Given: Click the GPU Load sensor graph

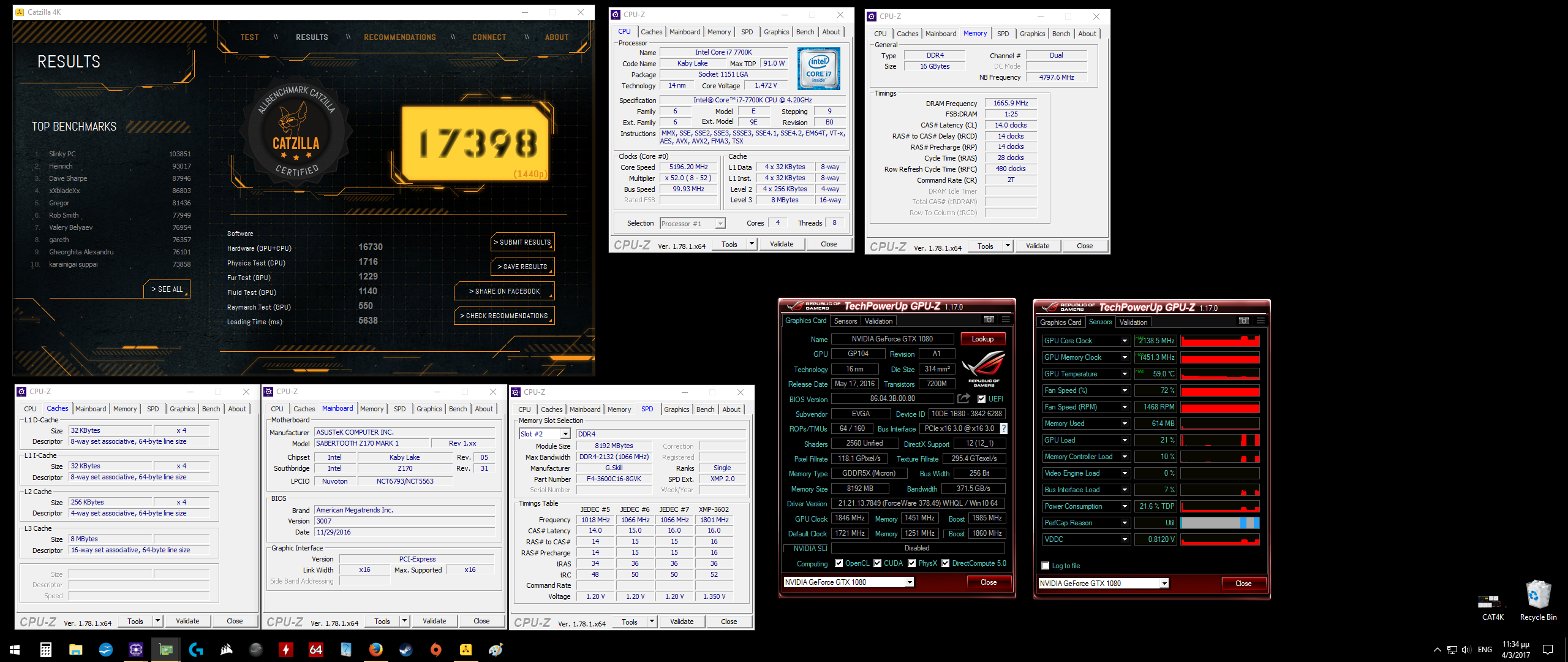Looking at the screenshot, I should [x=1220, y=440].
